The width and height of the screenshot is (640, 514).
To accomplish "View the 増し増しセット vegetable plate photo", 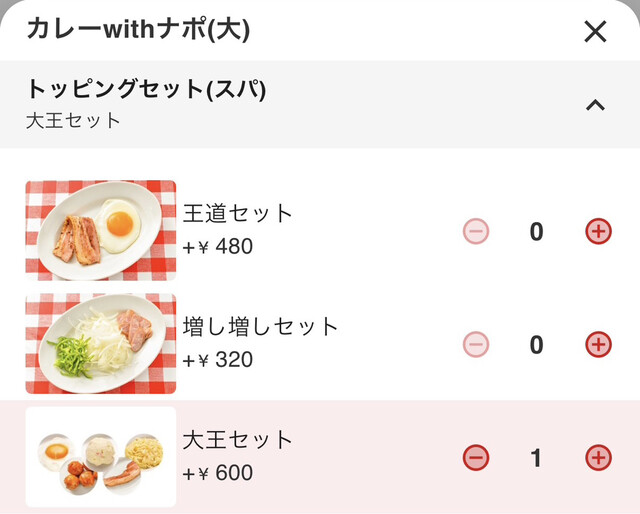I will tap(101, 343).
